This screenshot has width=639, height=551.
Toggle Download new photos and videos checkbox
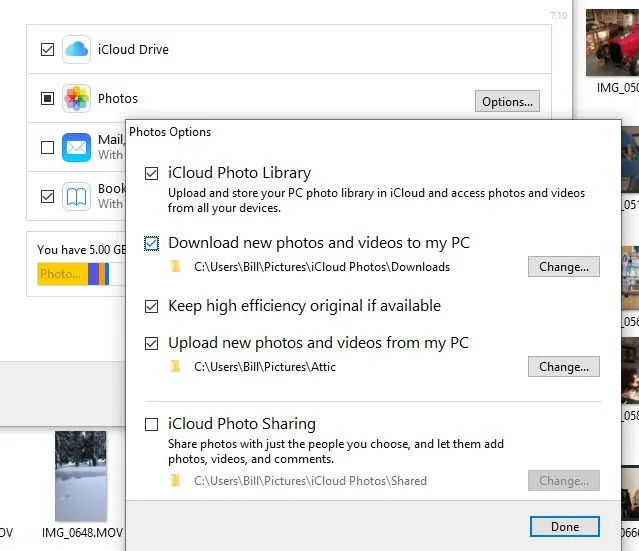click(x=152, y=243)
